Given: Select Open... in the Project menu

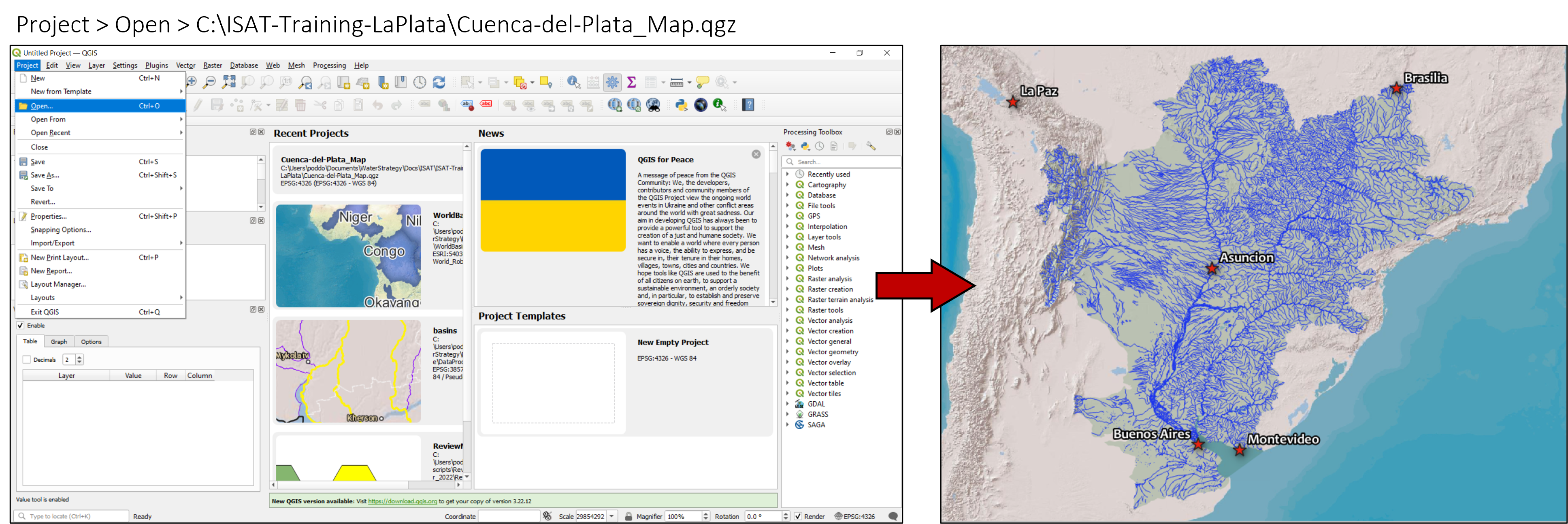Looking at the screenshot, I should [43, 106].
